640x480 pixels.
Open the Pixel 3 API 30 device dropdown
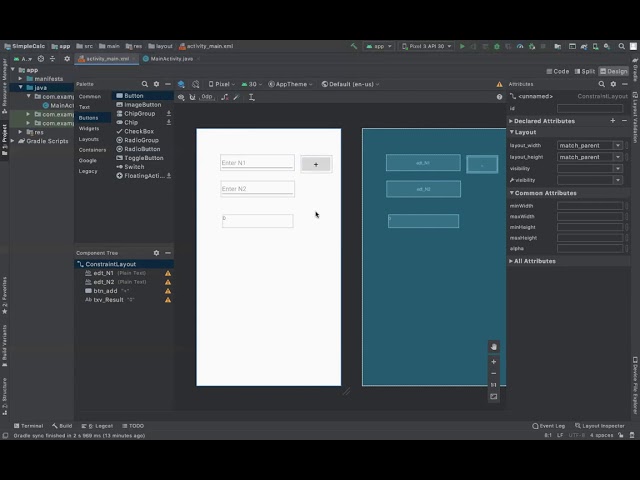tap(427, 47)
